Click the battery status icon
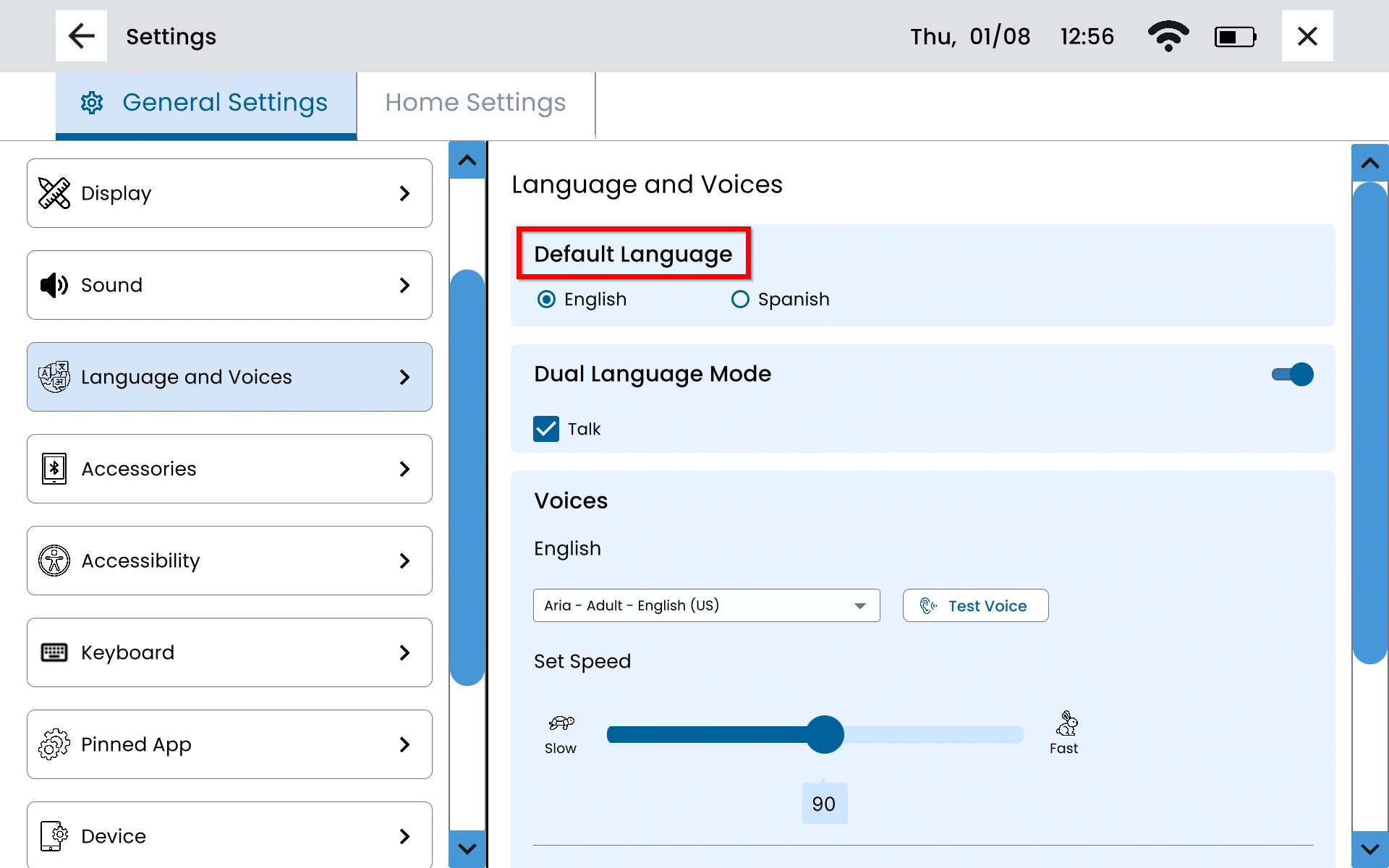Screen dimensions: 1389x868 point(1235,37)
